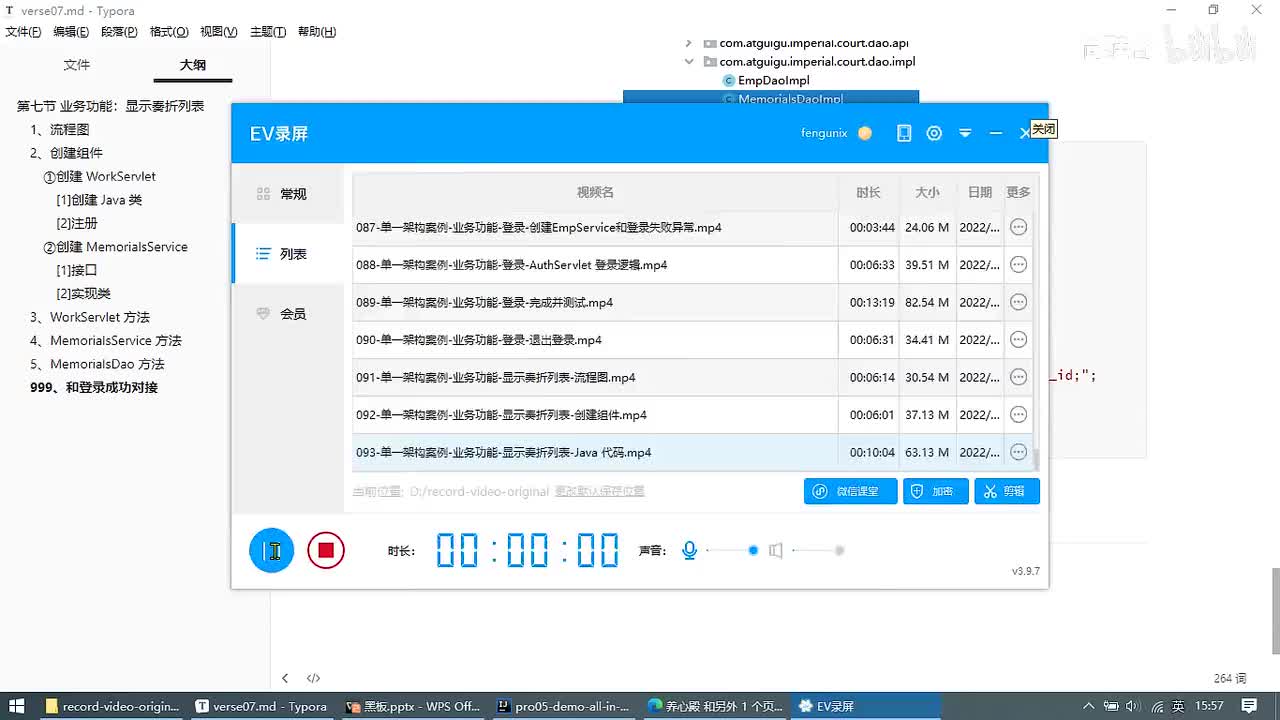
Task: Hide Typora sidebar with the back arrow
Action: coord(285,678)
